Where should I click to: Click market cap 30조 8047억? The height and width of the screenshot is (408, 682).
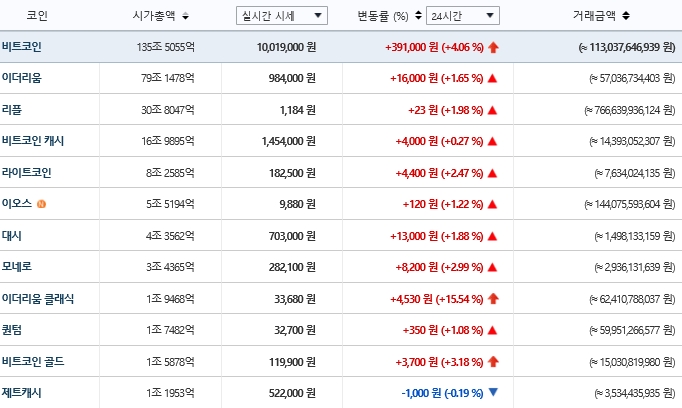tap(168, 110)
